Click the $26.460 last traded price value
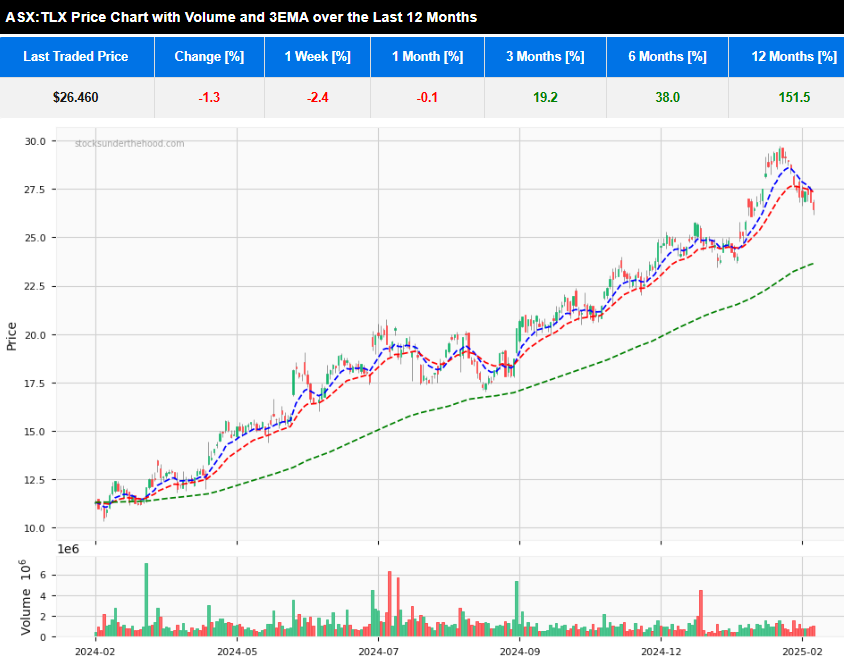Image resolution: width=844 pixels, height=662 pixels. (x=76, y=97)
